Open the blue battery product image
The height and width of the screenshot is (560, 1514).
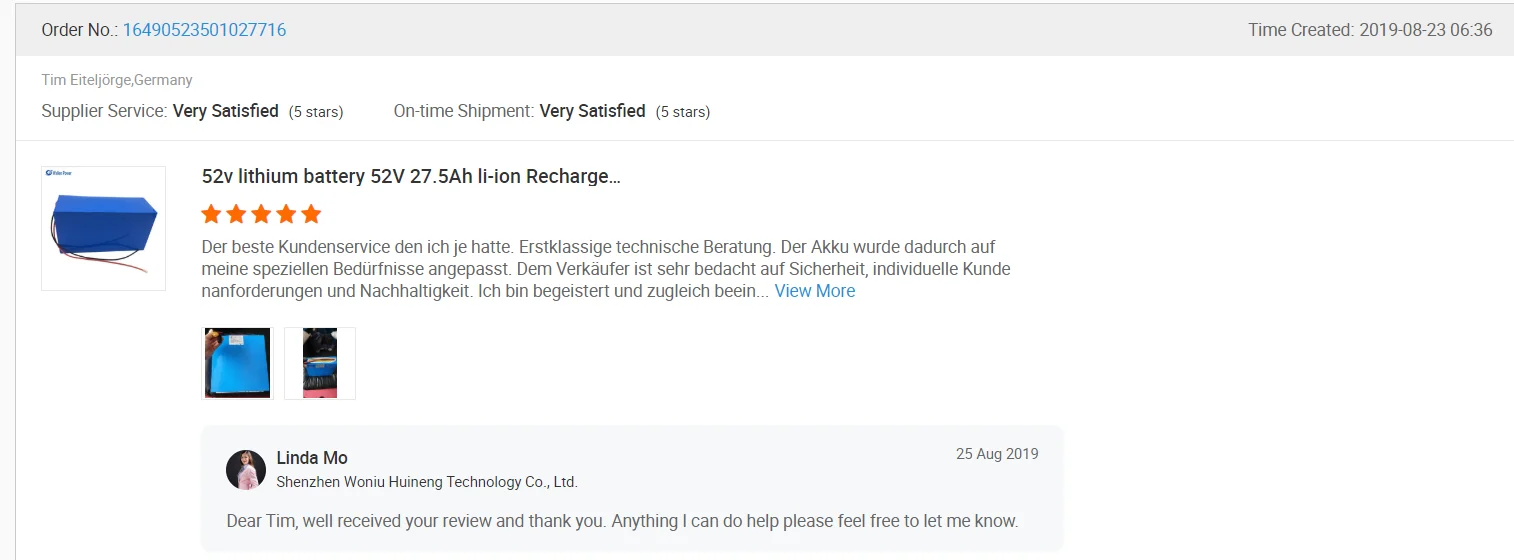click(x=103, y=228)
